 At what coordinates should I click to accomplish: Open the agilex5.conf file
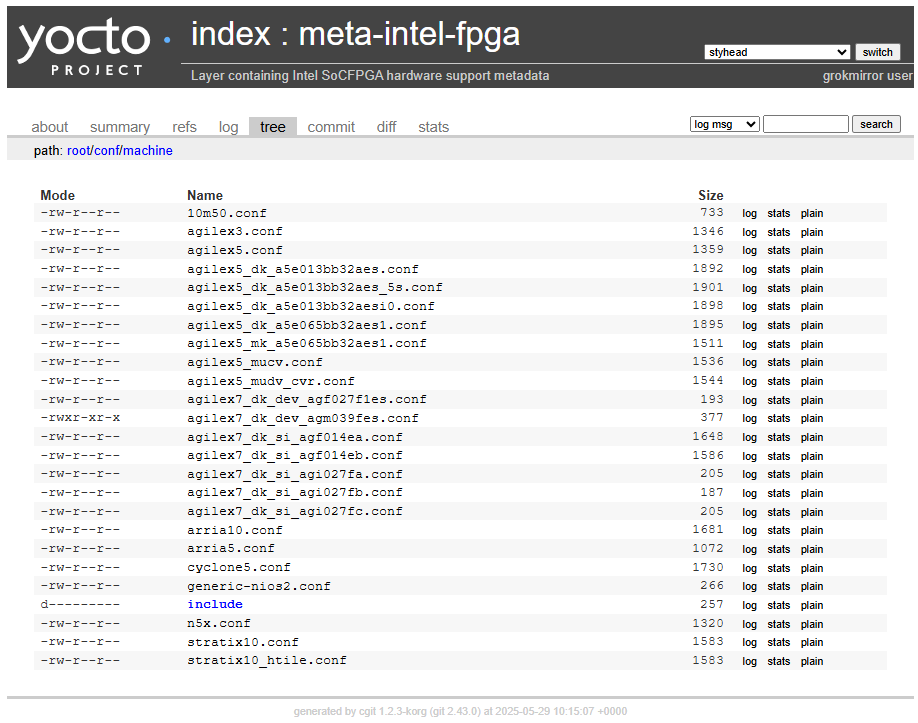point(235,250)
